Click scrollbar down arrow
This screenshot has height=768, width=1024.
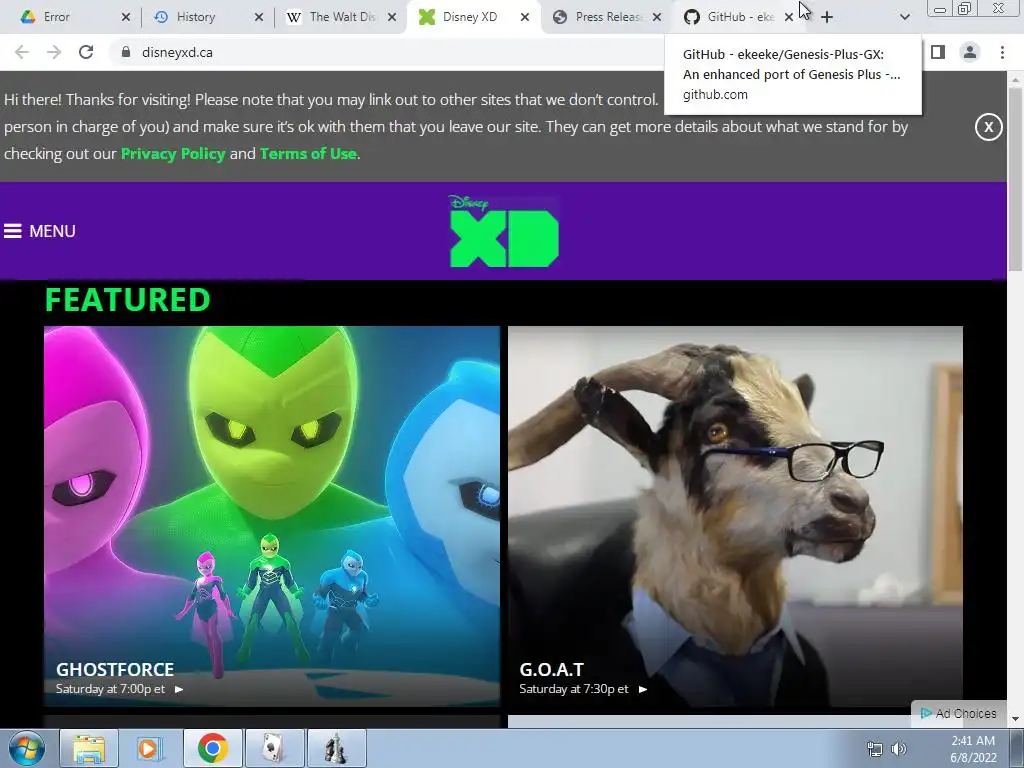click(x=1015, y=719)
